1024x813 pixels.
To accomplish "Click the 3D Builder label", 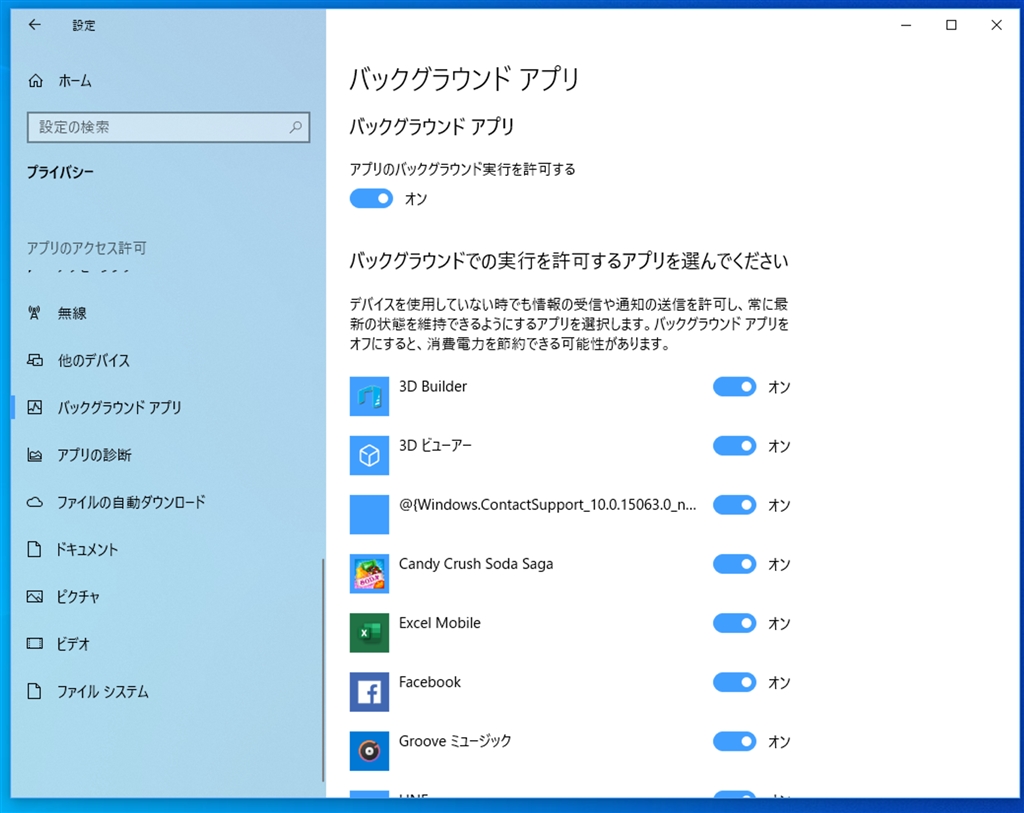I will pyautogui.click(x=432, y=386).
